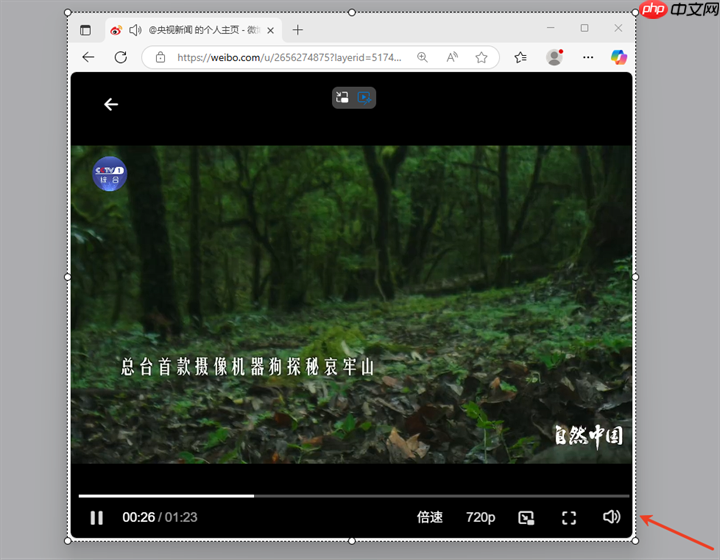Seek using the video progress bar
This screenshot has width=720, height=560.
354,496
